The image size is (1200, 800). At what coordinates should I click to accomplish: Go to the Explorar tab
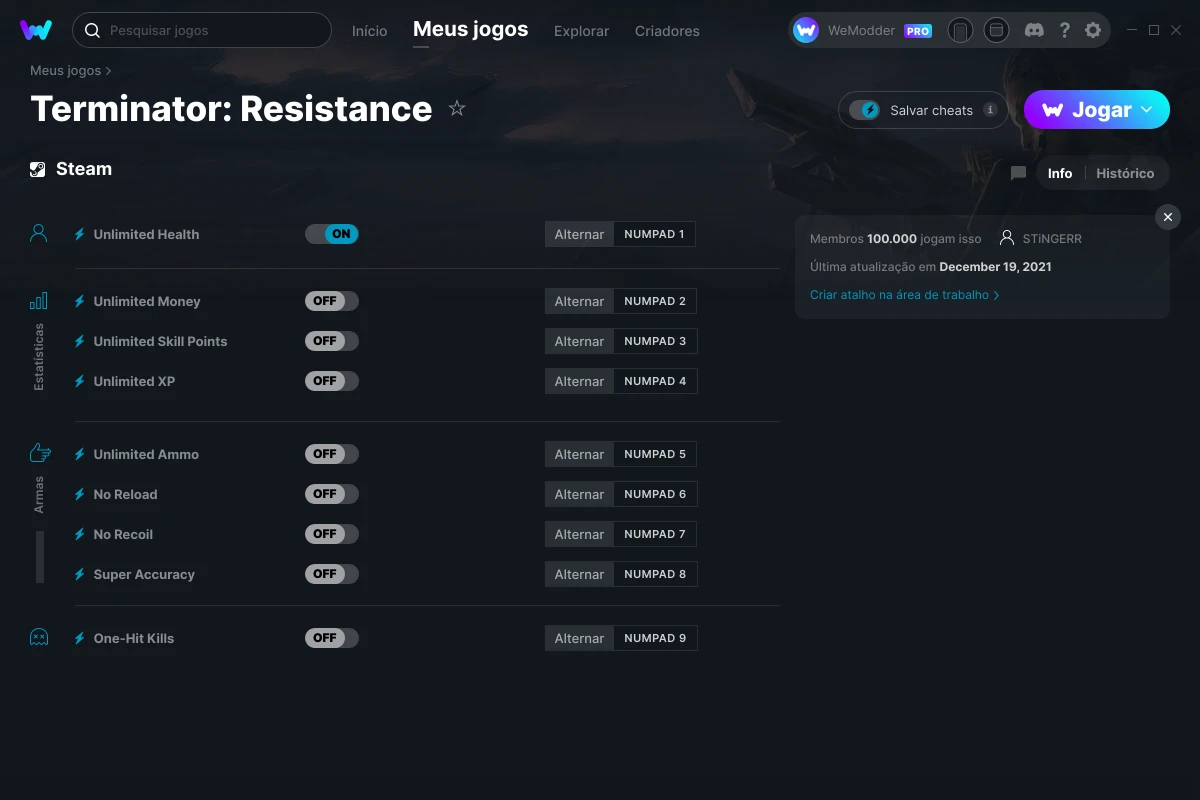pyautogui.click(x=581, y=31)
